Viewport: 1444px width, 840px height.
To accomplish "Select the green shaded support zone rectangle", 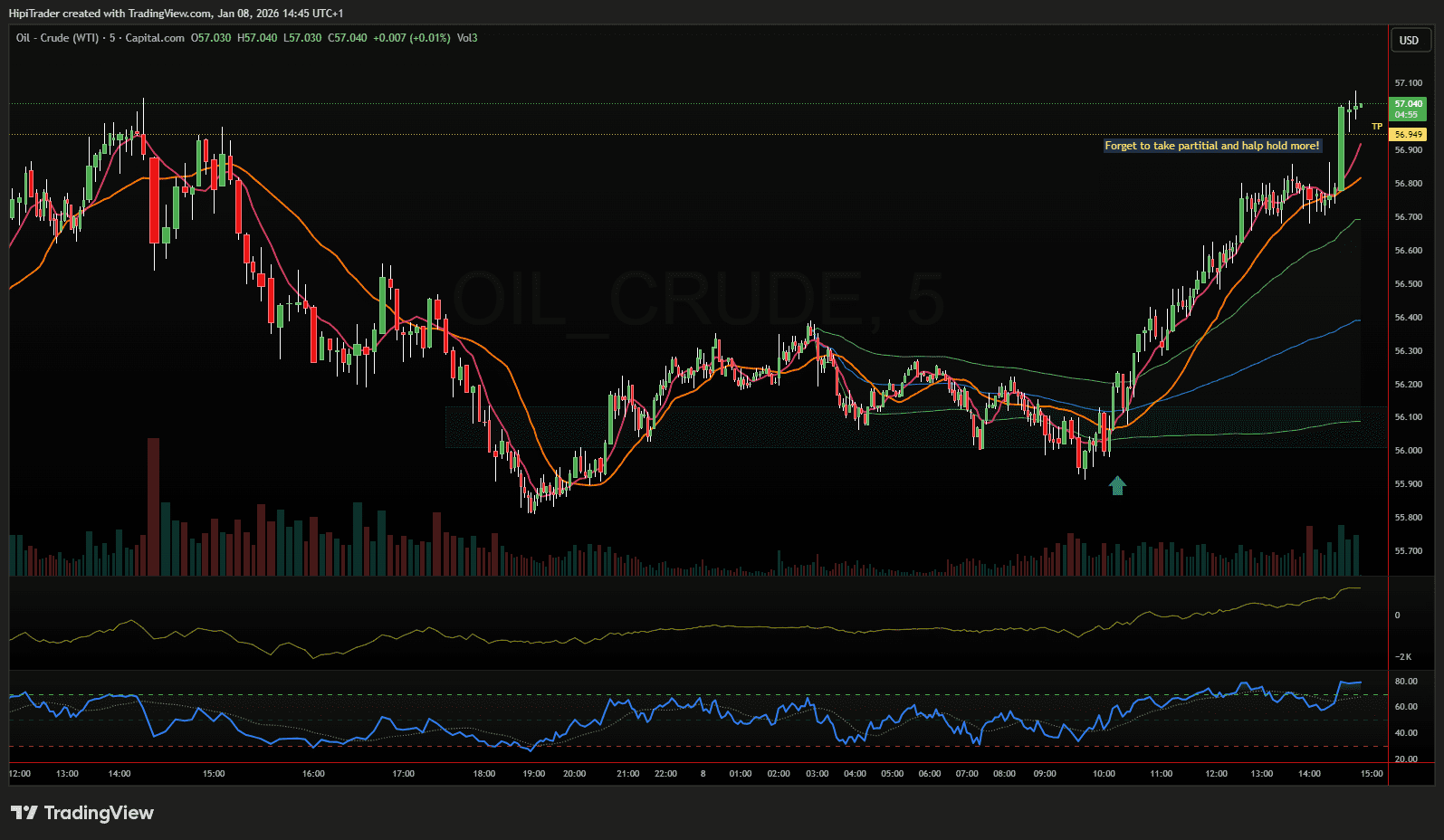I will (724, 427).
